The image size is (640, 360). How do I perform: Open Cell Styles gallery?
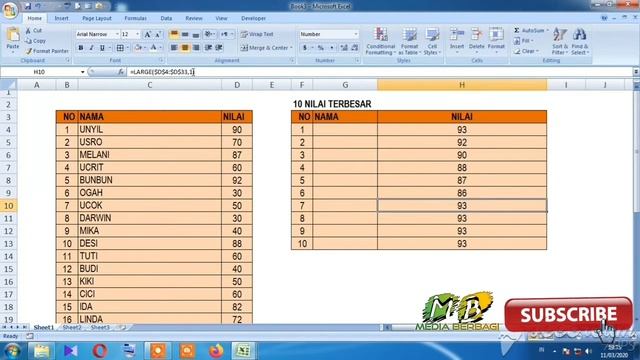(432, 41)
